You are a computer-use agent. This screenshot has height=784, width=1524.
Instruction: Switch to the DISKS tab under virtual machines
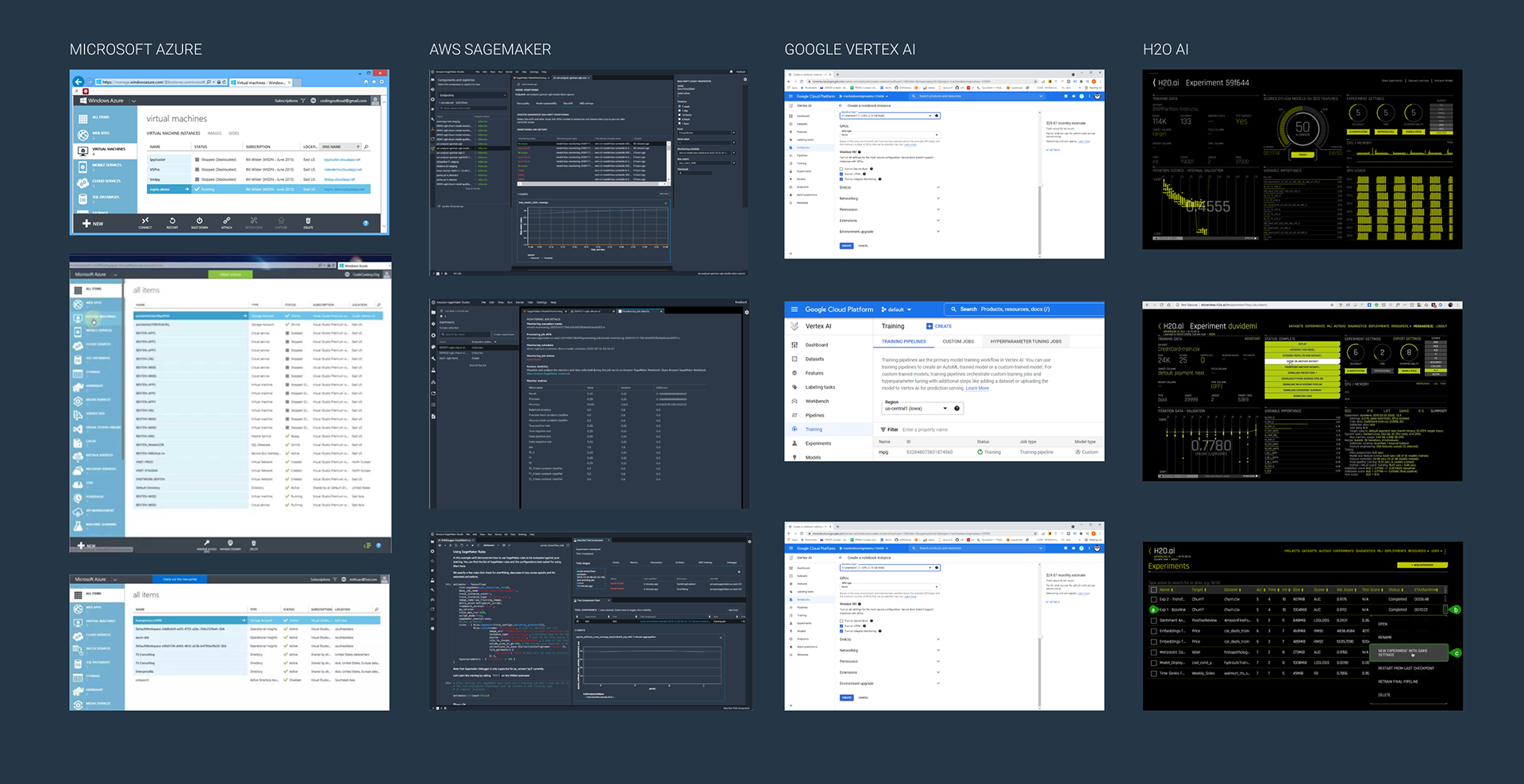tap(233, 133)
